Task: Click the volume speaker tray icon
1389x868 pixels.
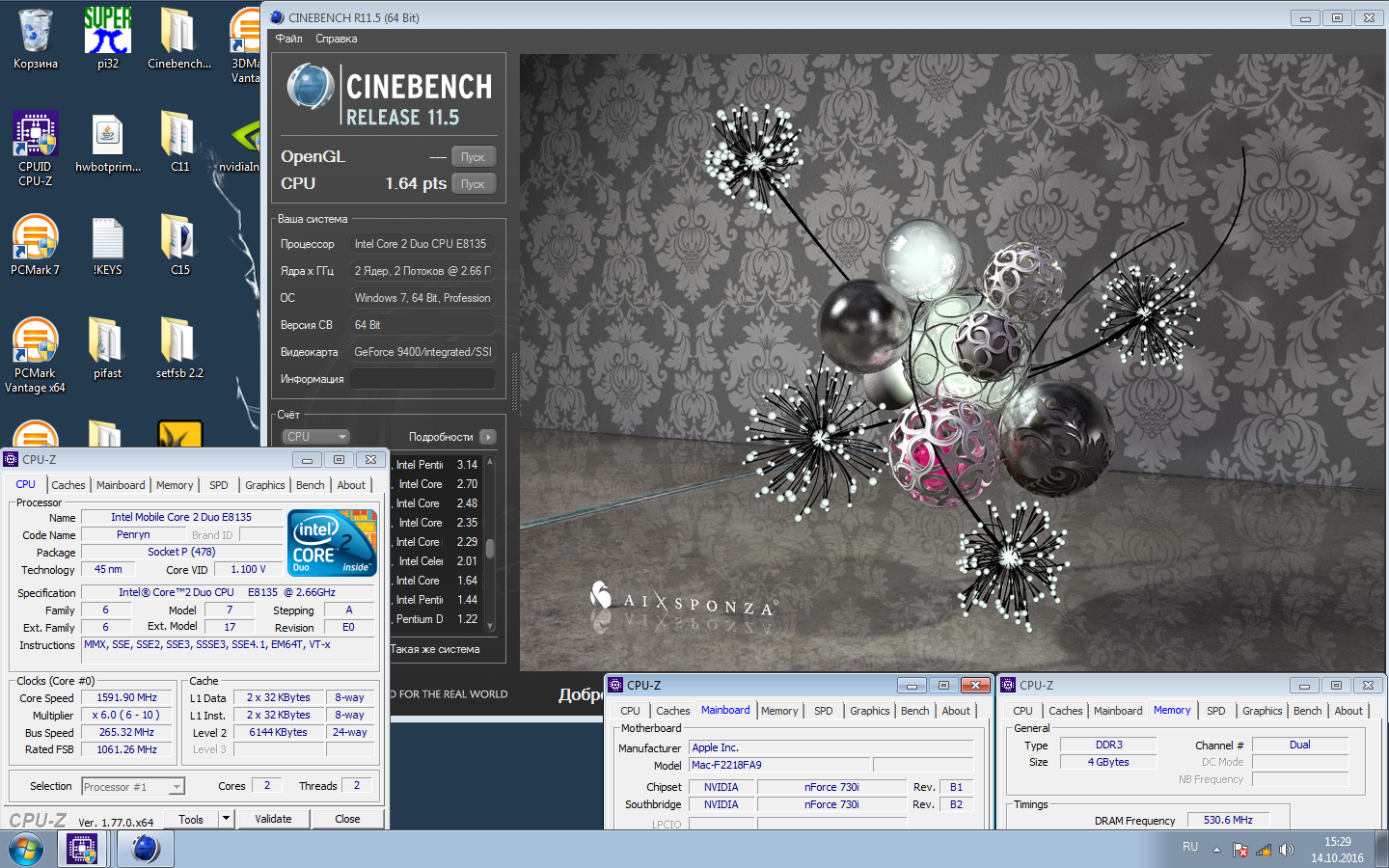Action: (1286, 850)
